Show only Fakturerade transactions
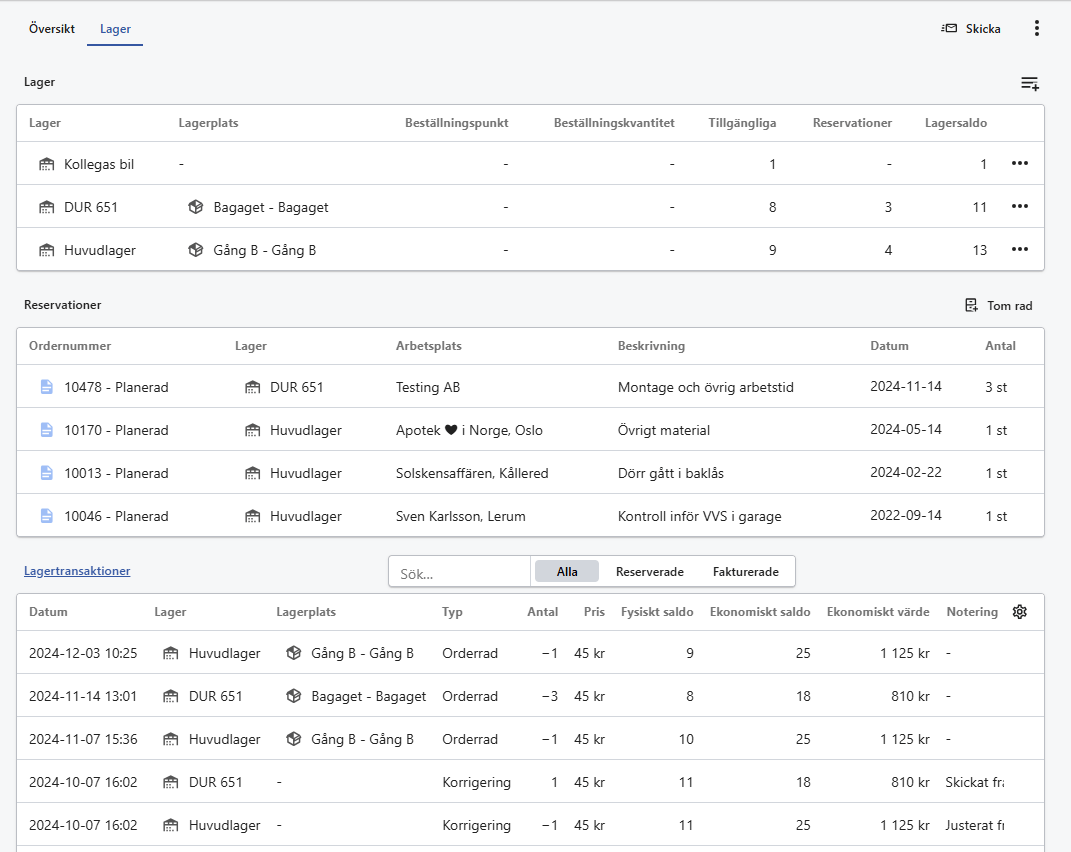The height and width of the screenshot is (852, 1071). pos(745,572)
